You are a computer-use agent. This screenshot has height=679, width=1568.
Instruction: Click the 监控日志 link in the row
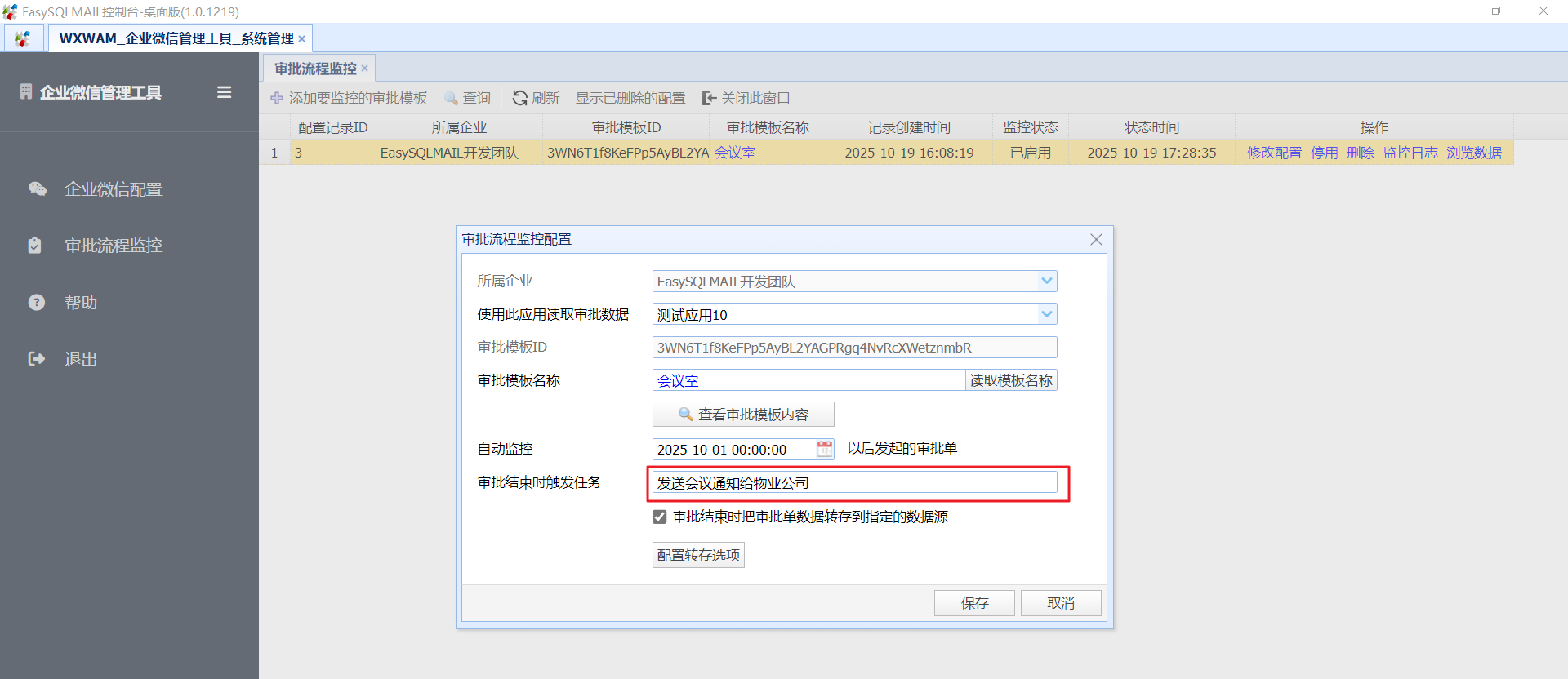[x=1410, y=153]
